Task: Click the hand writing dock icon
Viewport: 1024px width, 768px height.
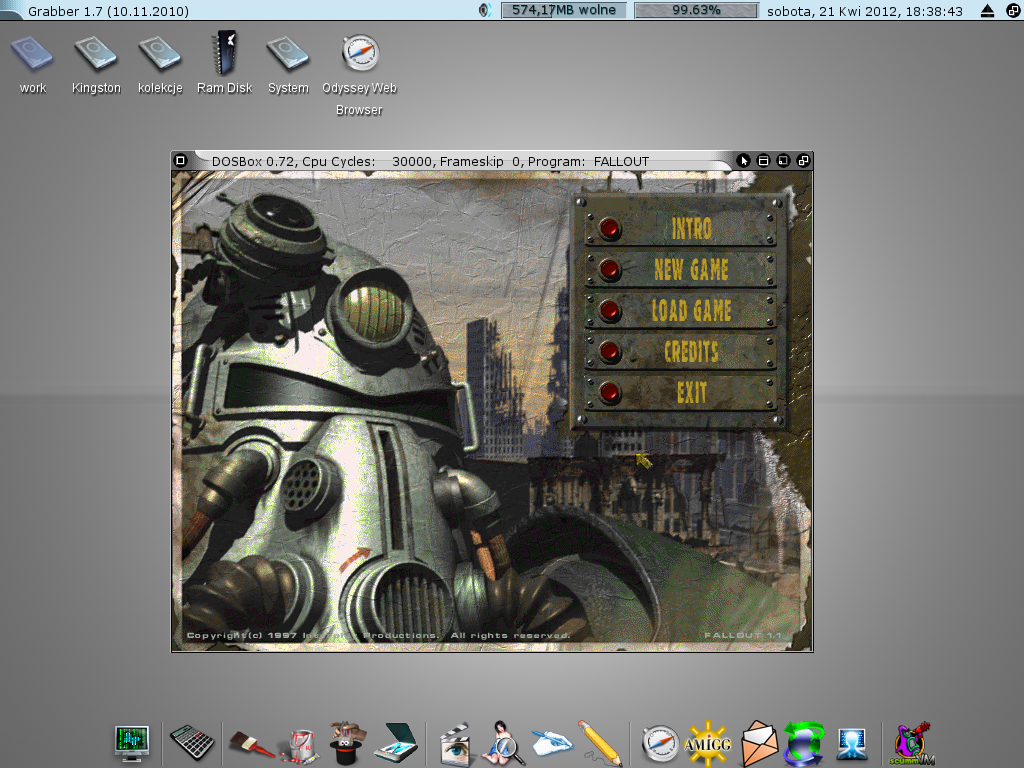Action: click(x=551, y=742)
